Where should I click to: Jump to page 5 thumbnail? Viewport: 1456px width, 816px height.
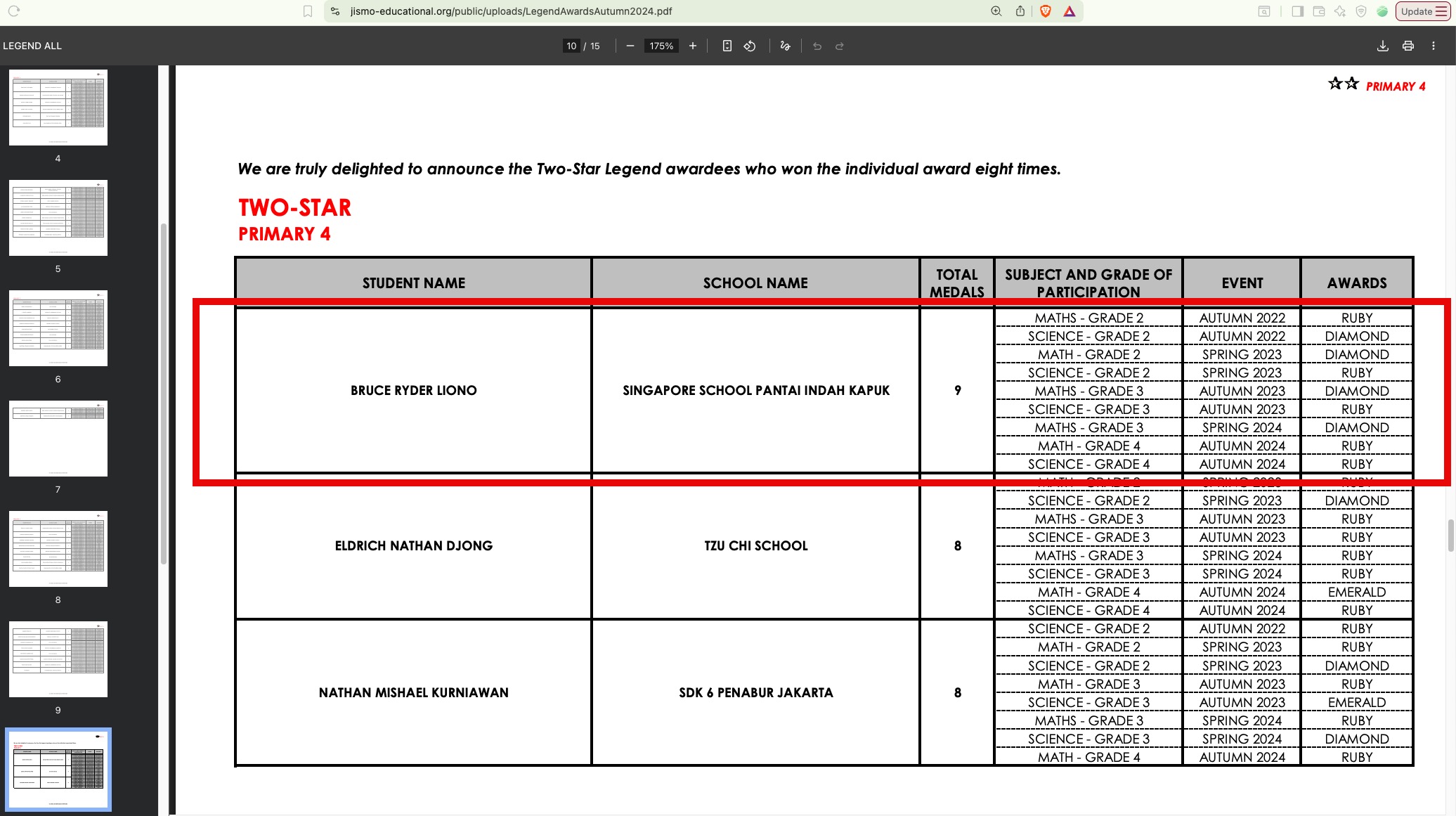click(58, 218)
